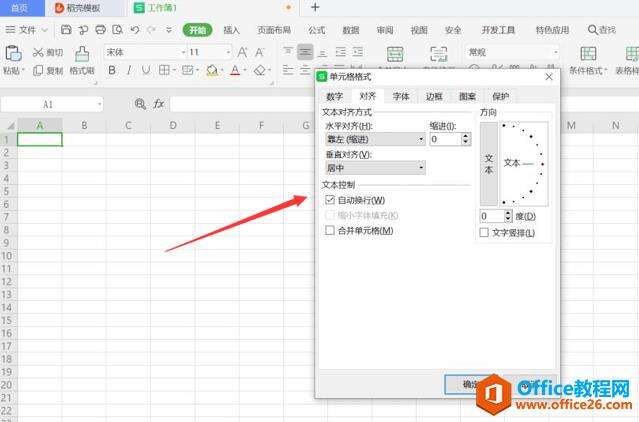Uncheck the 自动换行 wrap text checkbox
The image size is (639, 422).
point(330,201)
